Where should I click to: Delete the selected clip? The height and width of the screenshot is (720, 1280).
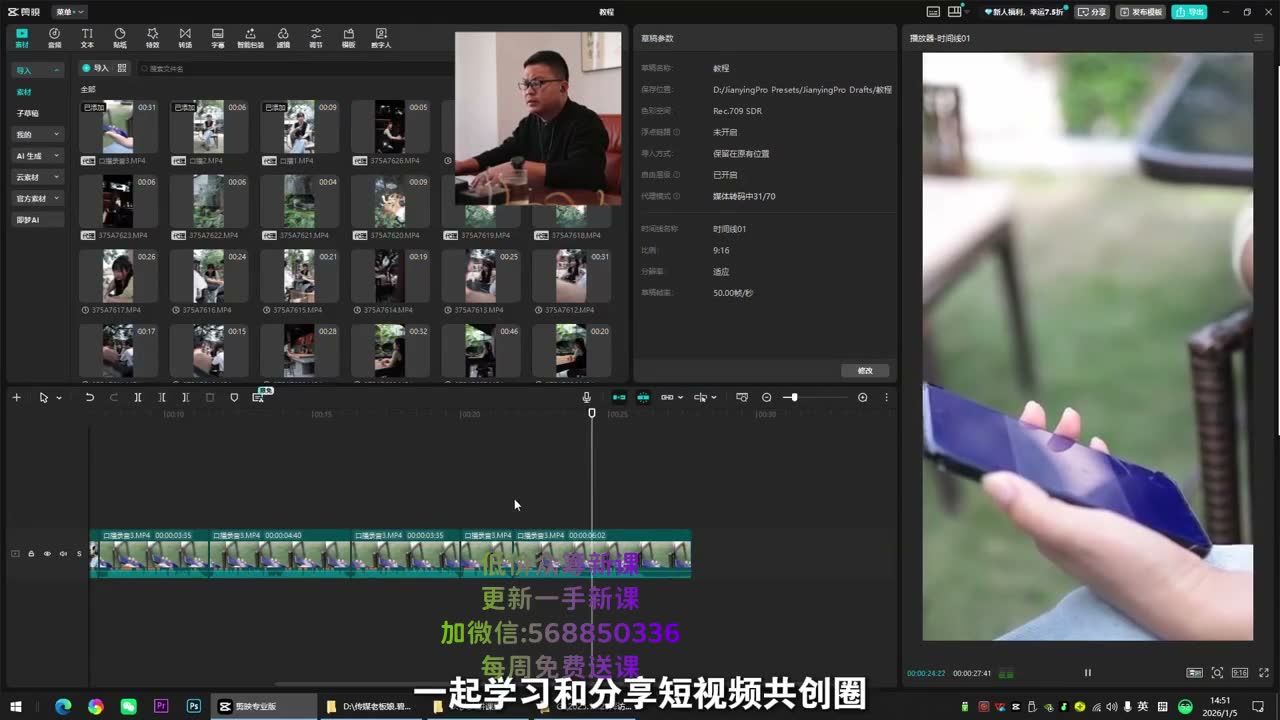tap(210, 397)
